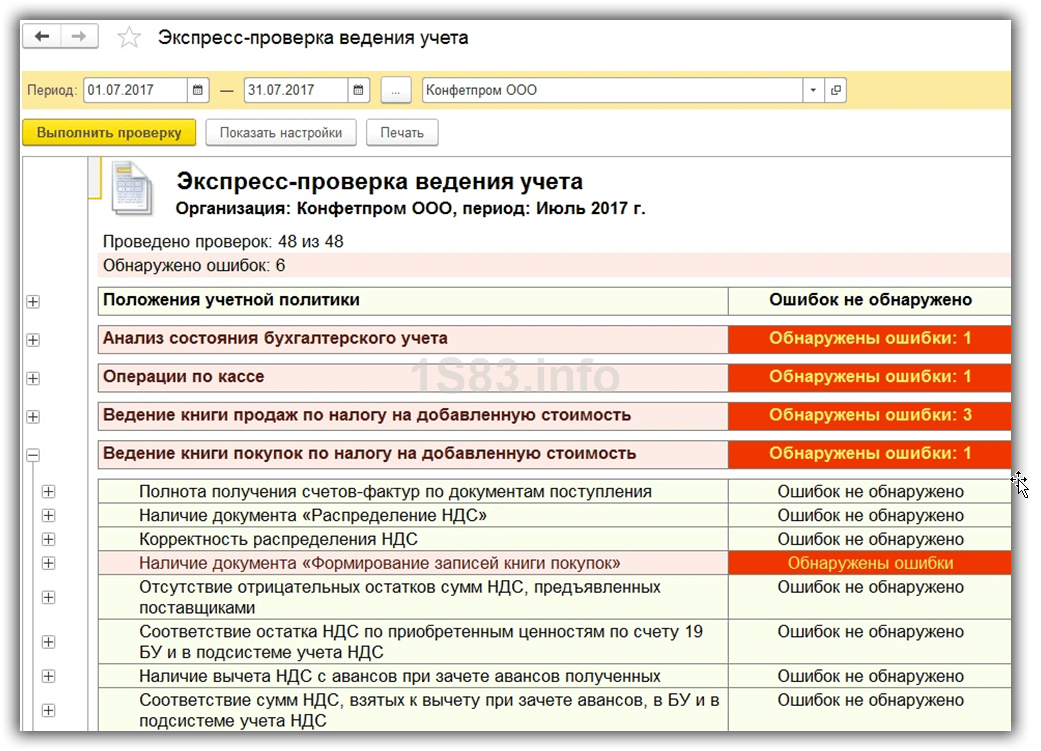Click the back navigation arrow
Screen dimensions: 1041x751
tap(42, 37)
